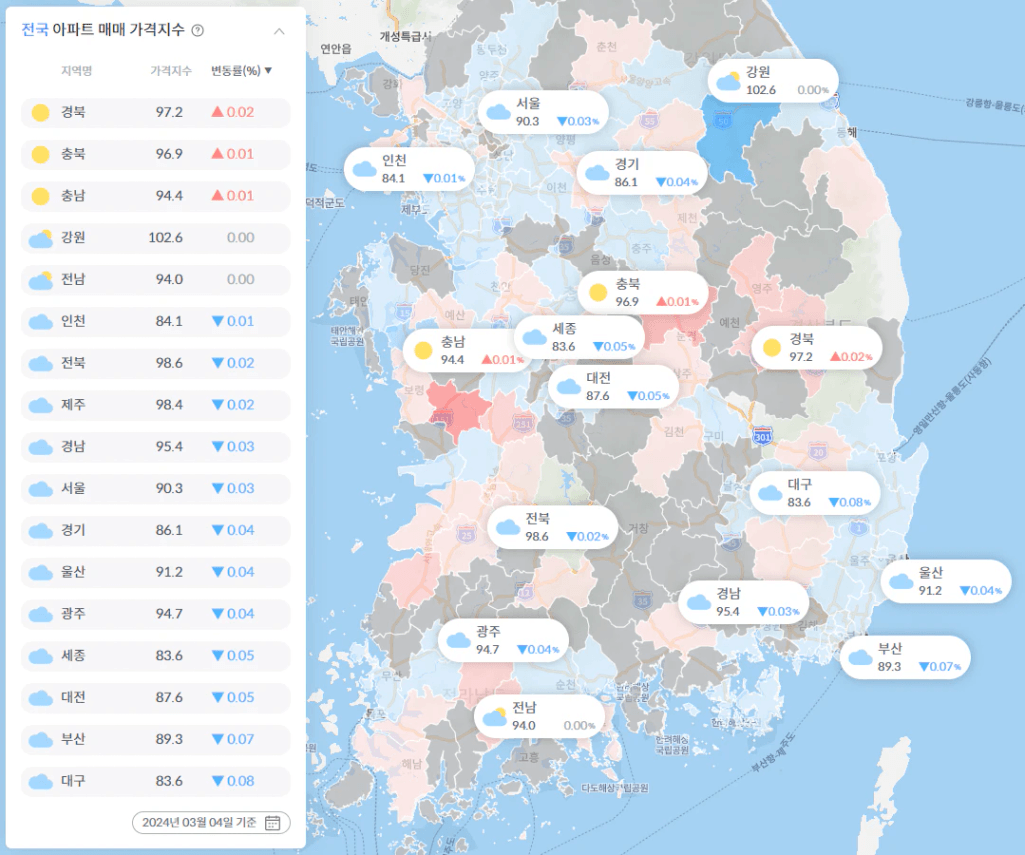Click the 경남 row cloud icon in list
Image resolution: width=1025 pixels, height=855 pixels.
click(x=41, y=447)
